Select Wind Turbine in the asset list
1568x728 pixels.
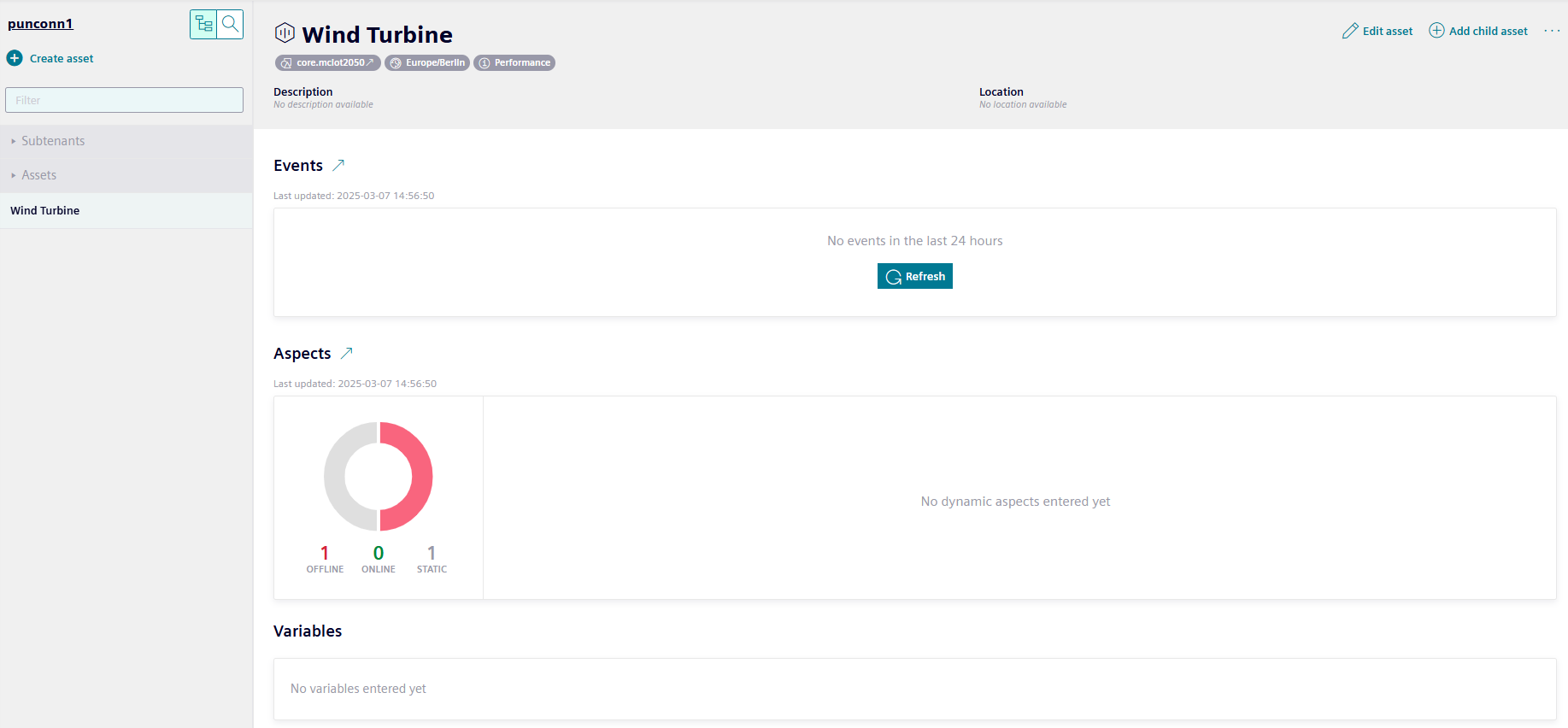point(126,210)
